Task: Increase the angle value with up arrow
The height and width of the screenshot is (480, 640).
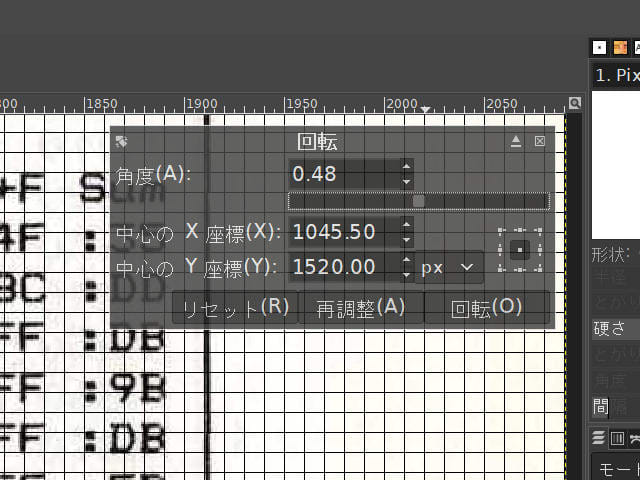Action: 406,168
